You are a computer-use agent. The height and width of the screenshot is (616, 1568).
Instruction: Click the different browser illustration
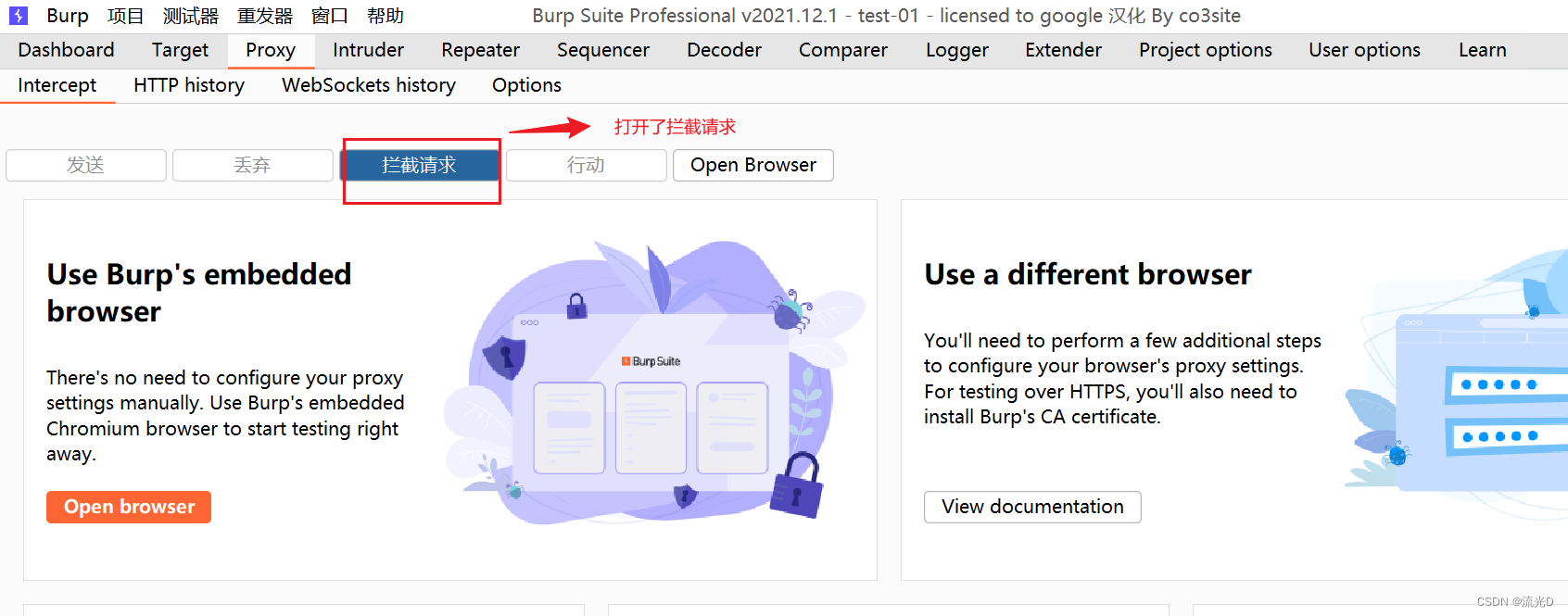[x=1455, y=384]
